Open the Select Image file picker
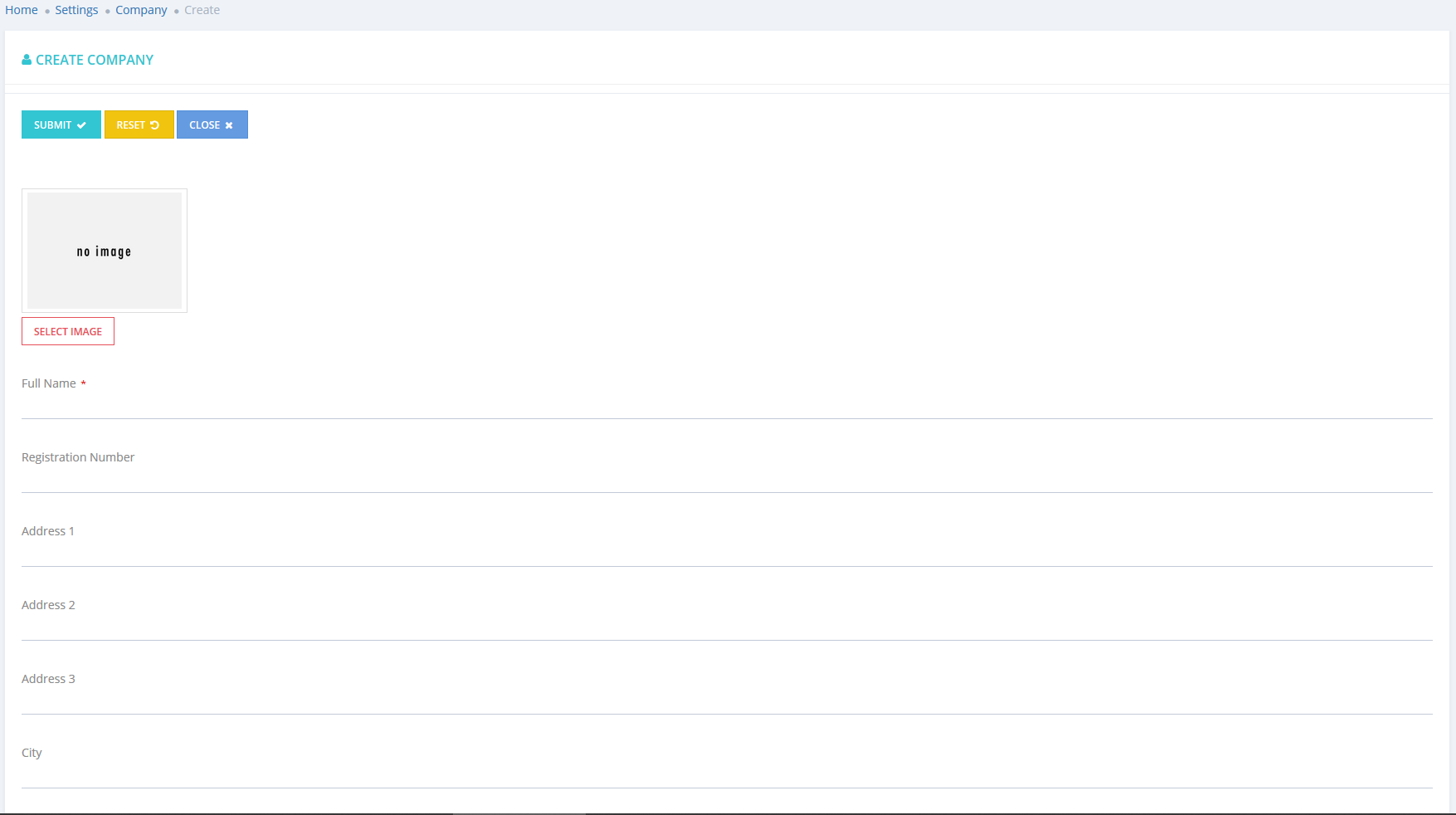This screenshot has height=815, width=1456. click(68, 331)
